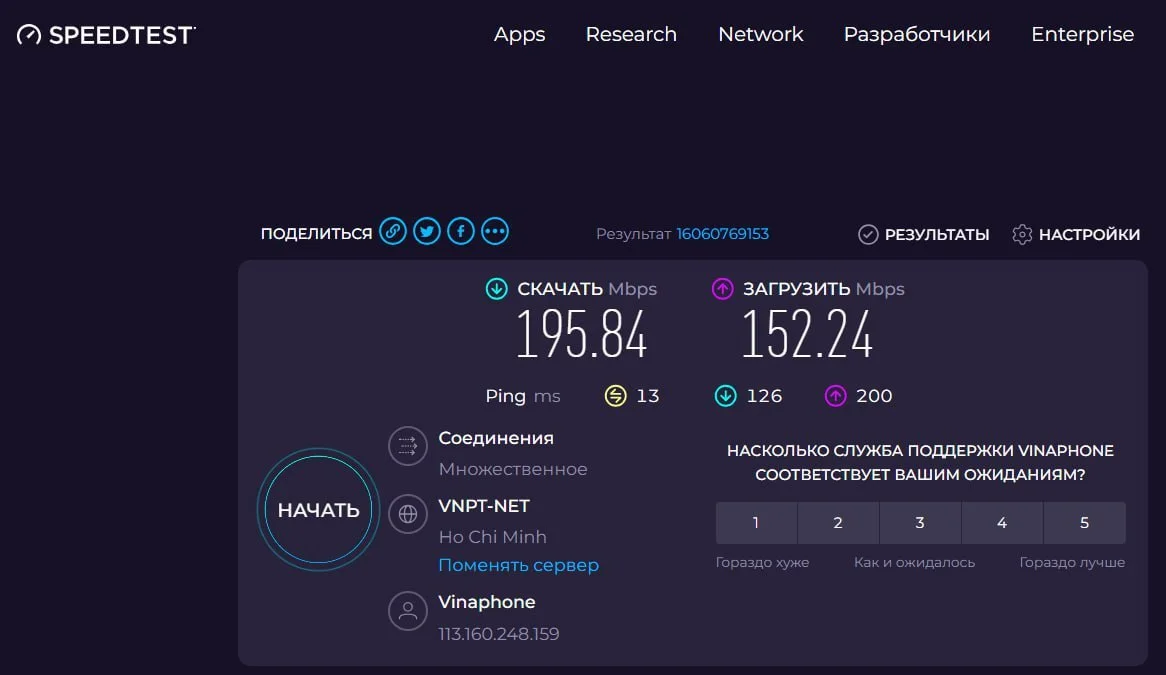Click the yellow idle ping icon
Viewport: 1166px width, 675px height.
click(616, 395)
